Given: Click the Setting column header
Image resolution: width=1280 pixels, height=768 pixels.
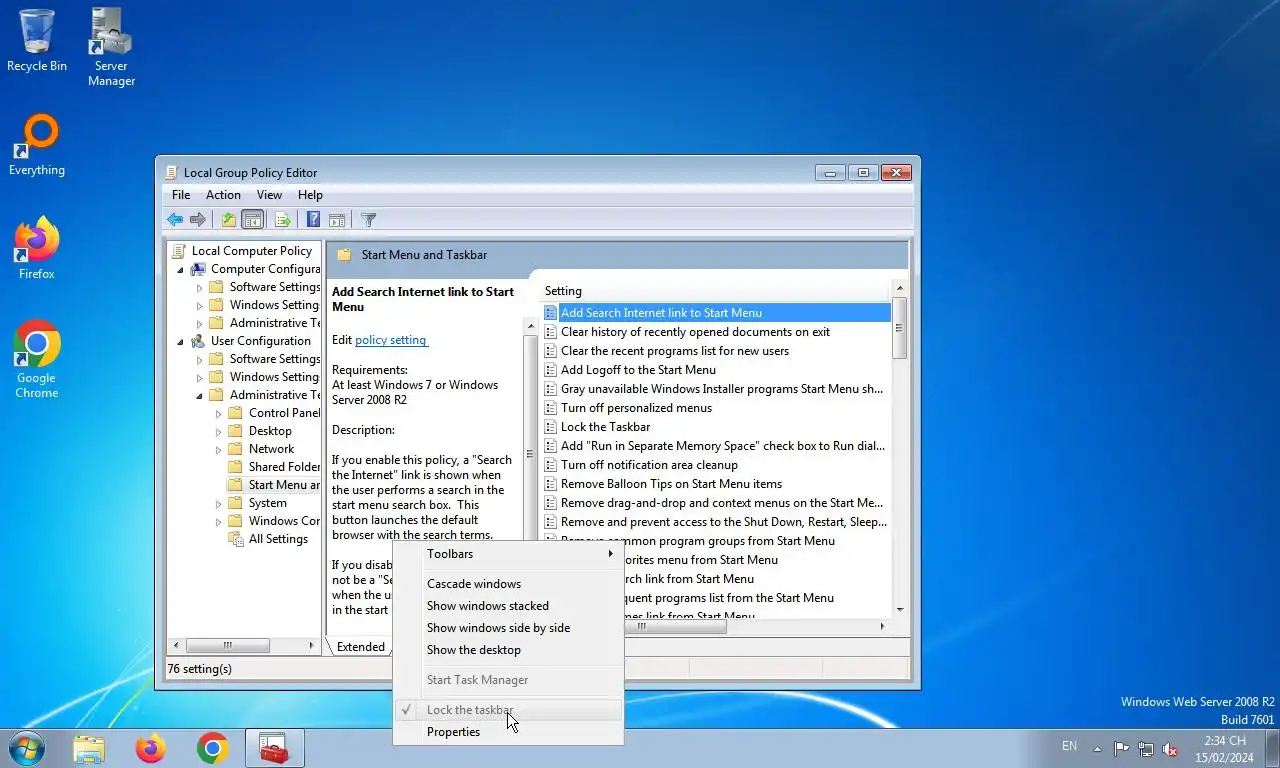Looking at the screenshot, I should 715,291.
